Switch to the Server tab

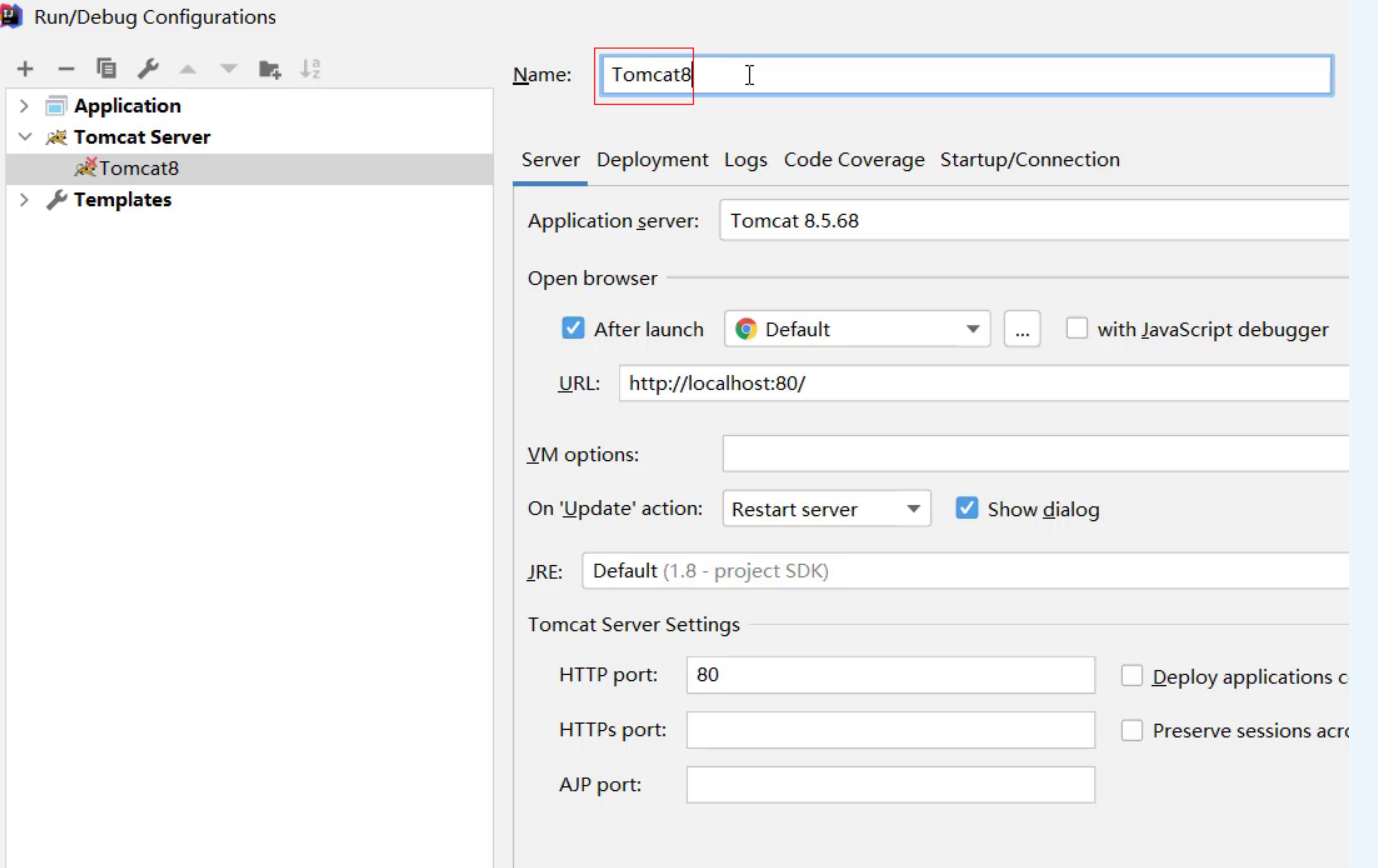click(550, 160)
